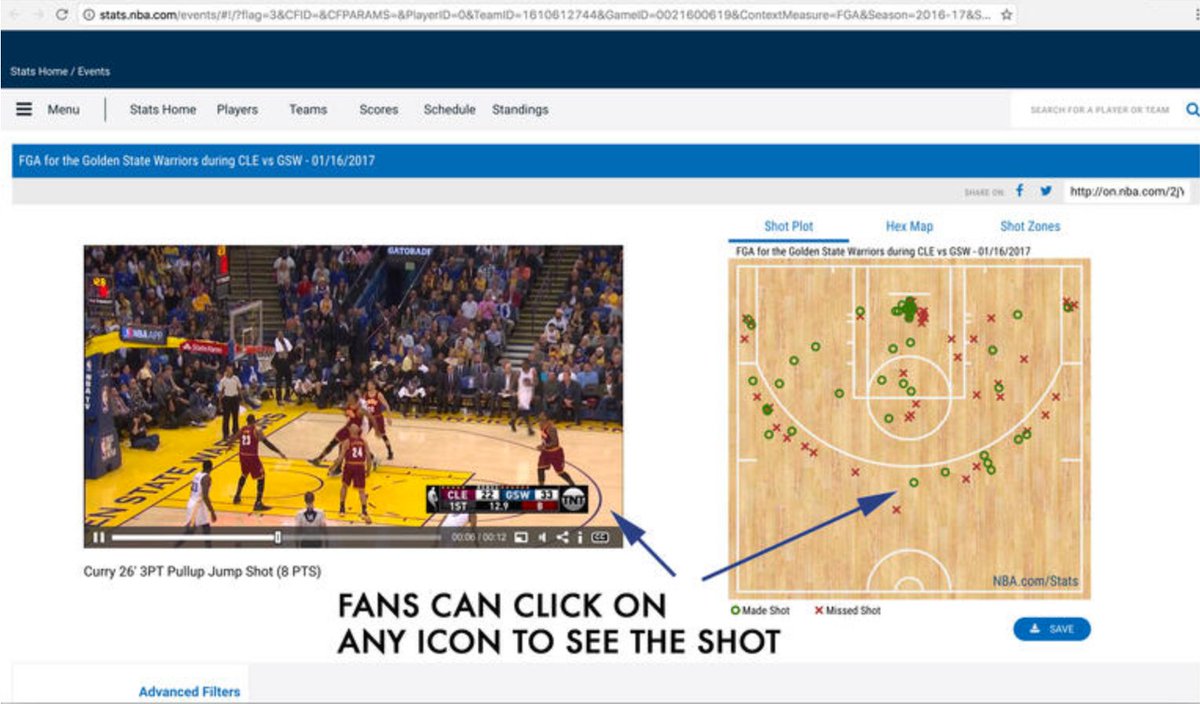
Task: Click the Curry 26' 3PT Pullup Jump Shot caption
Action: coord(203,573)
